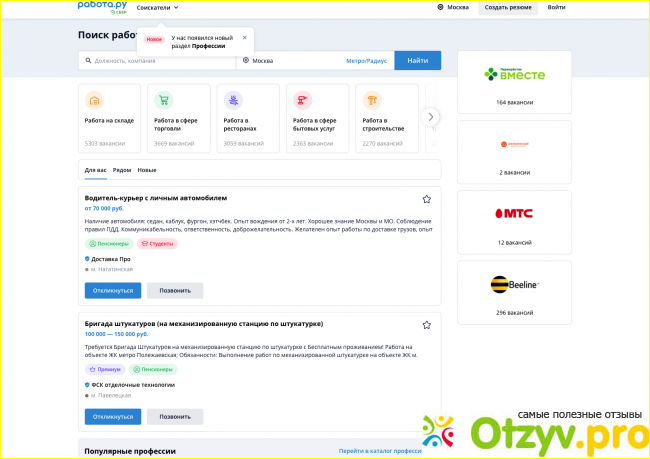Open the construction jobs category icon

tap(373, 100)
